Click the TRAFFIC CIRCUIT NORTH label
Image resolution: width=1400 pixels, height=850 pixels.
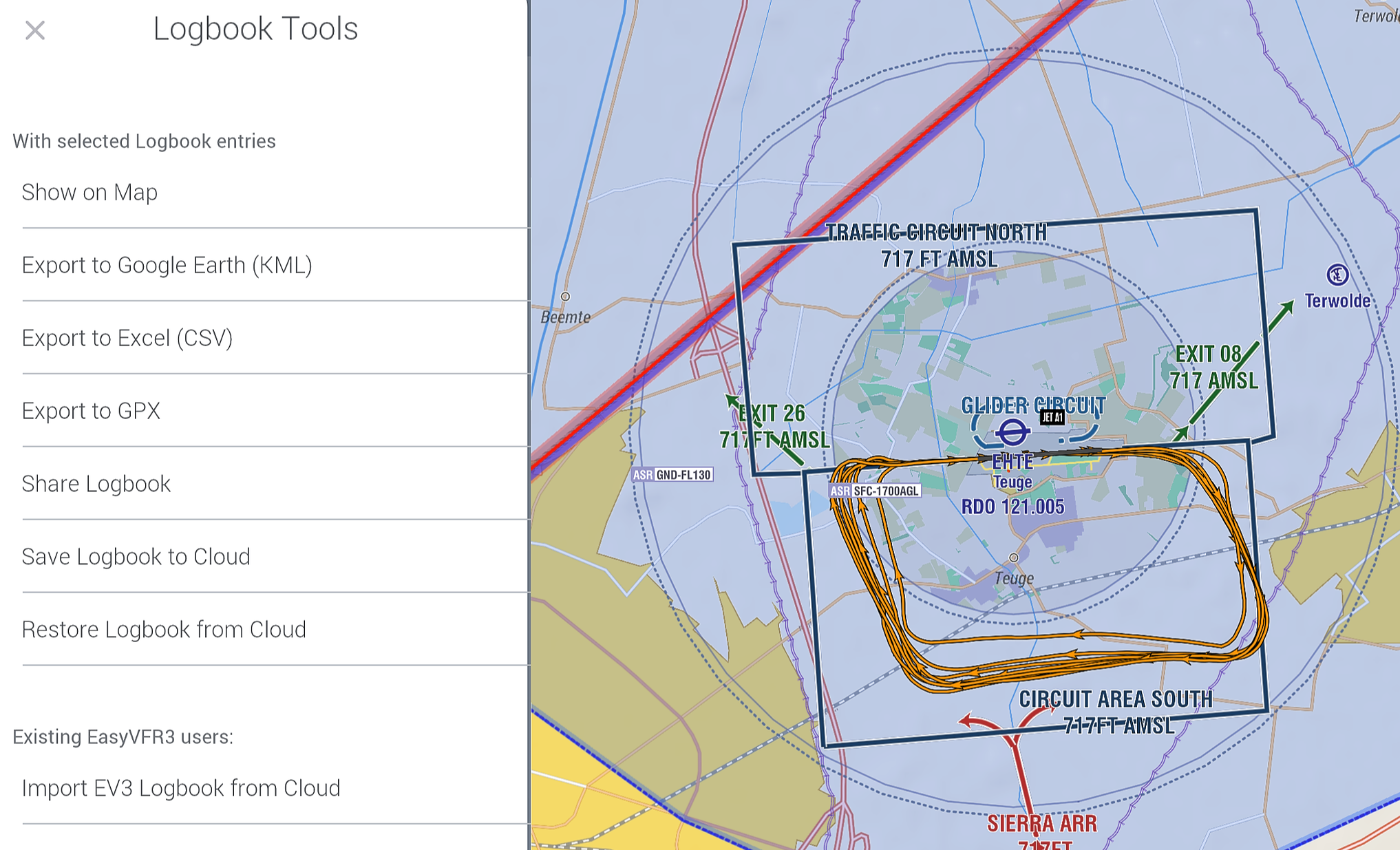pos(936,246)
